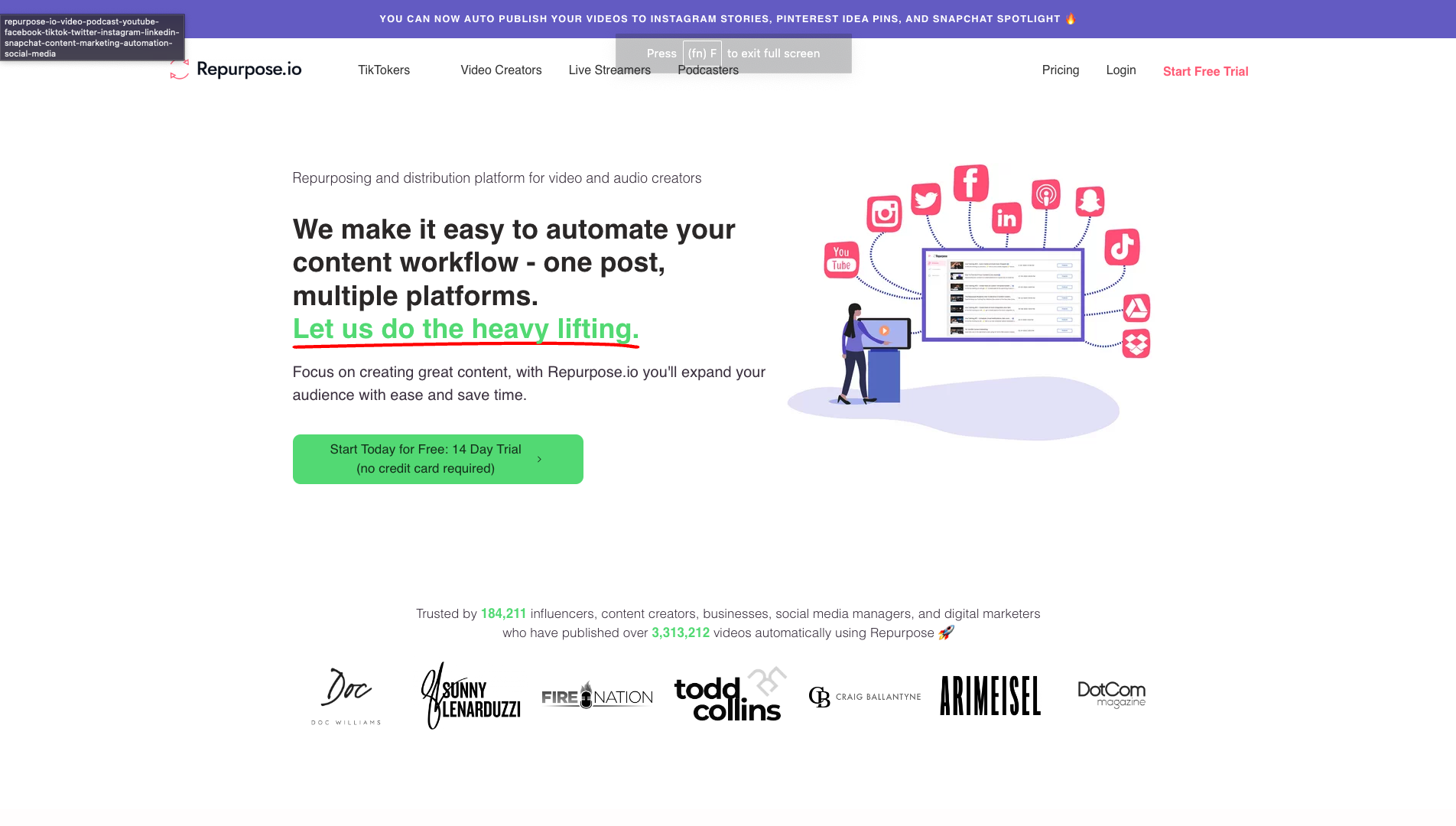The height and width of the screenshot is (826, 1456).
Task: Click the Dropbox icon in illustration
Action: tap(1136, 343)
